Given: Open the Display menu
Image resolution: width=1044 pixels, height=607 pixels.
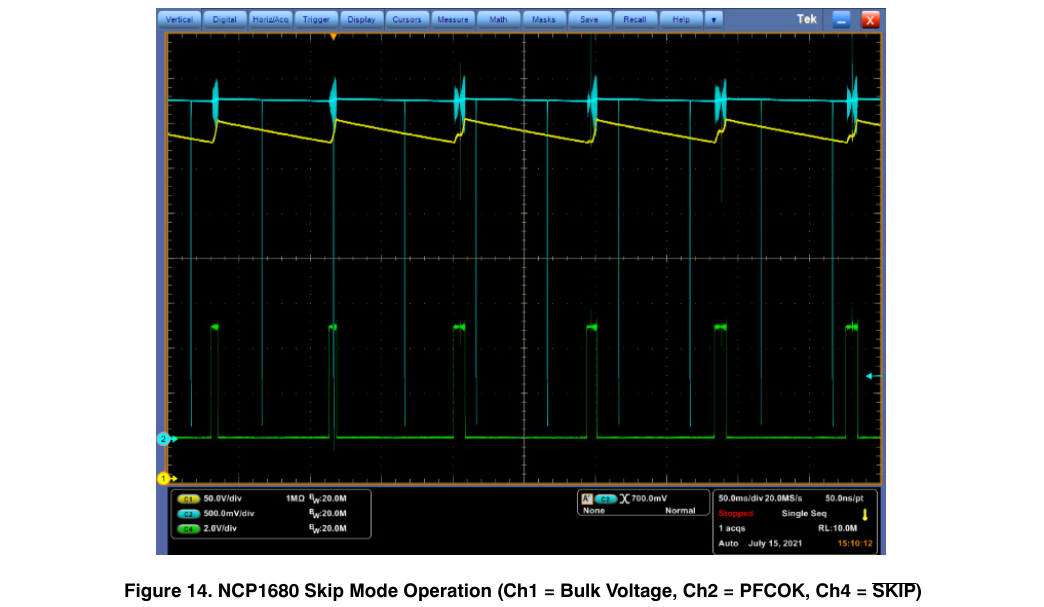Looking at the screenshot, I should tap(361, 19).
